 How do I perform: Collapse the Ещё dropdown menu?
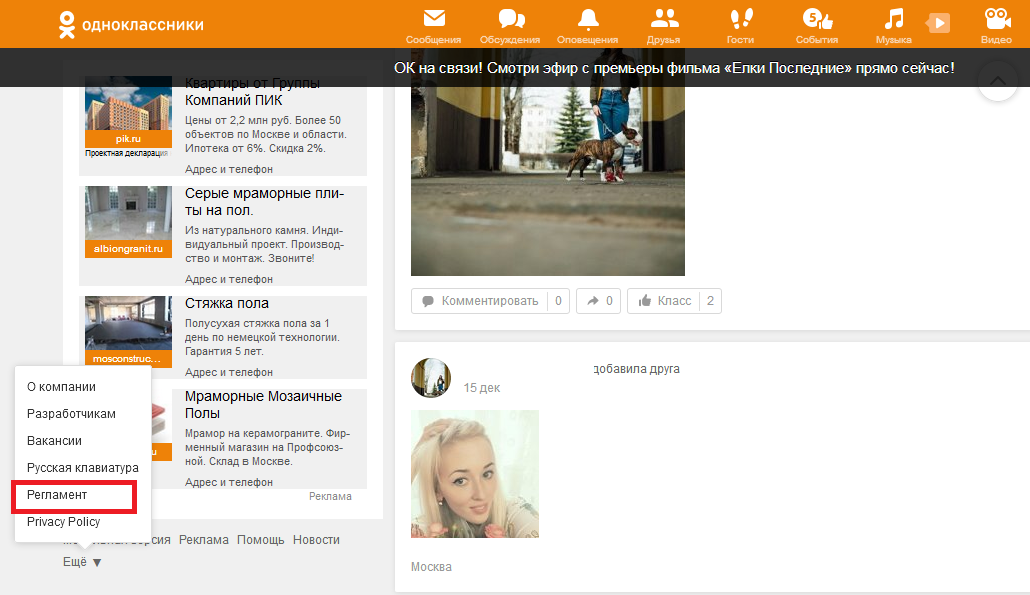pos(82,562)
